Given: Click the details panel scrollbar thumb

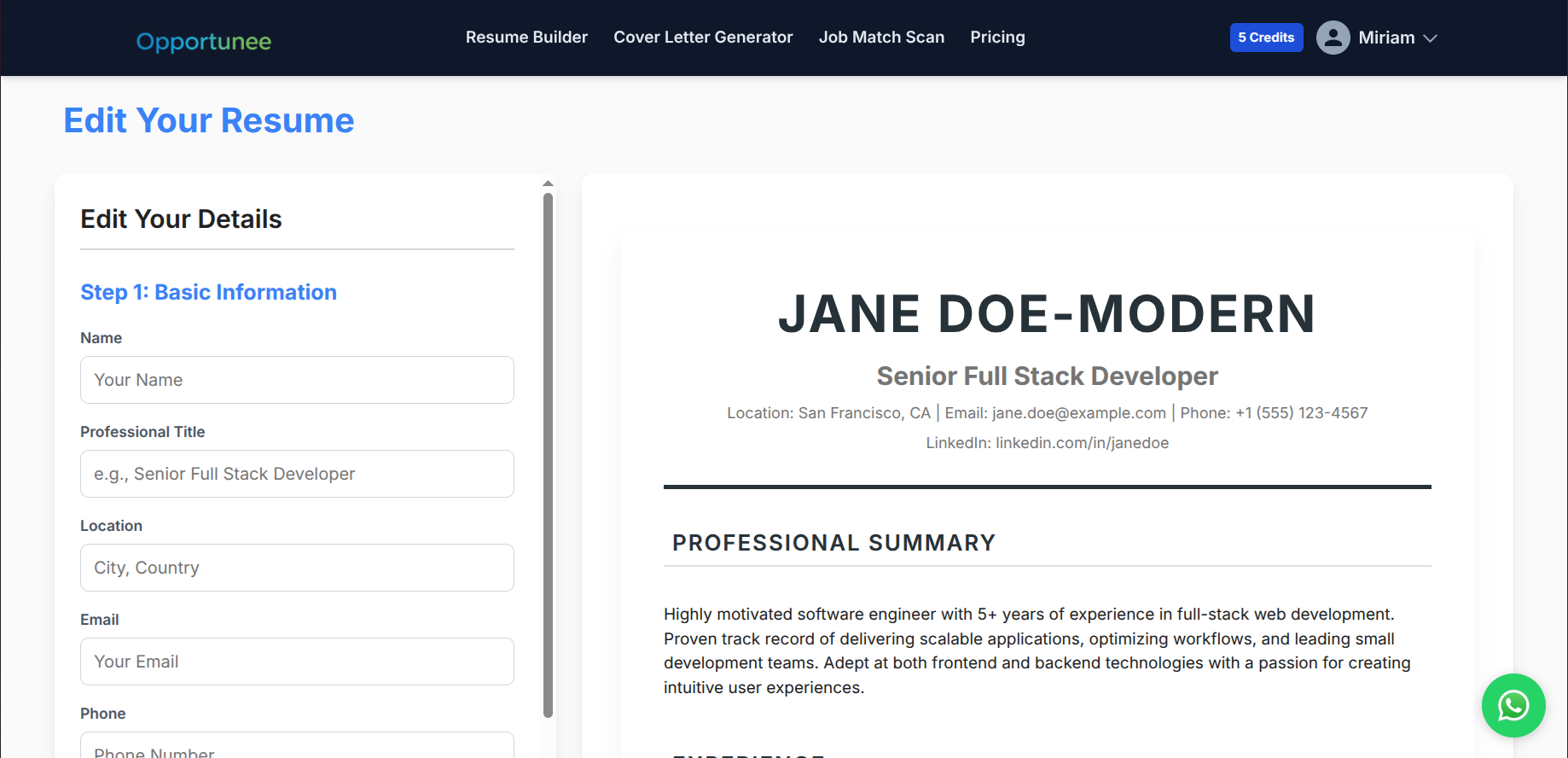Looking at the screenshot, I should coord(548,452).
